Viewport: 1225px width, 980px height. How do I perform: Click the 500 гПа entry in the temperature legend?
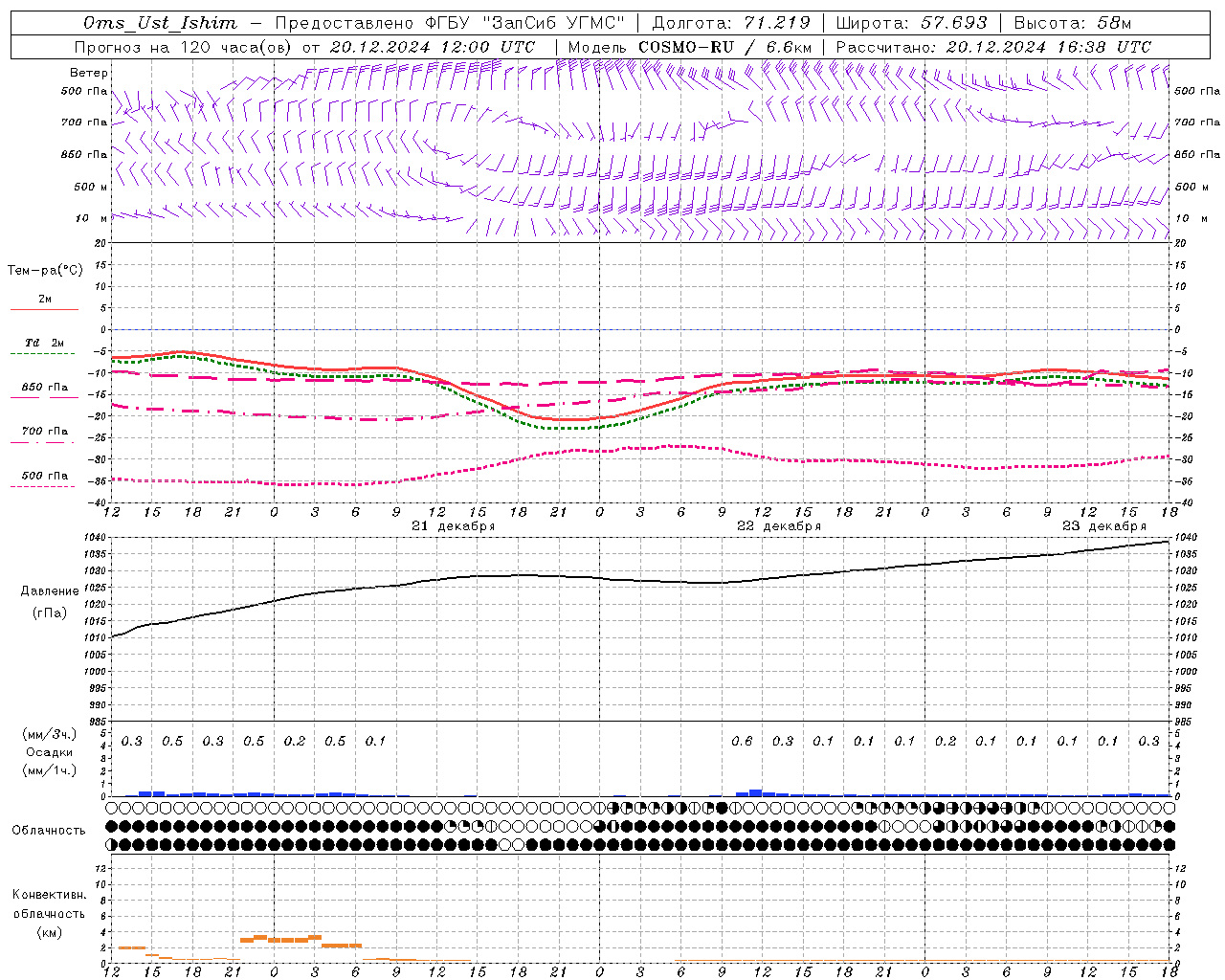45,476
